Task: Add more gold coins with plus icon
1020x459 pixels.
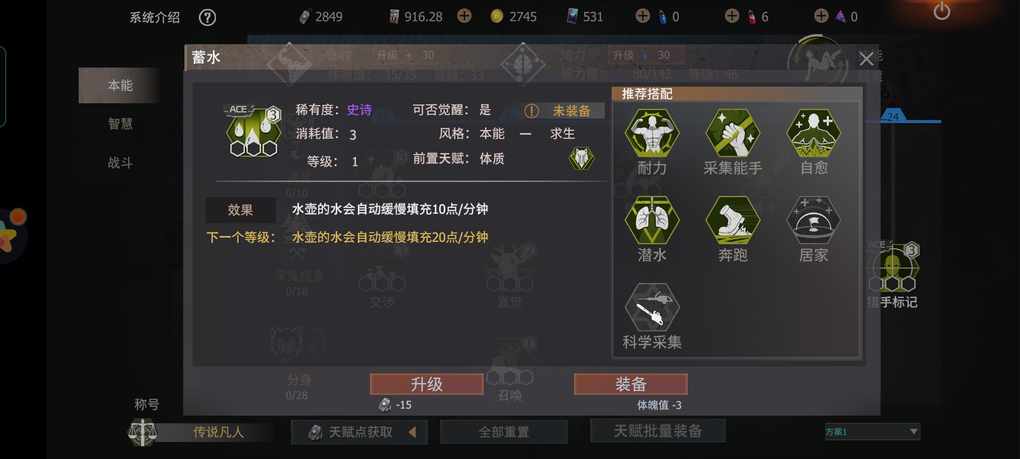Action: (x=464, y=16)
